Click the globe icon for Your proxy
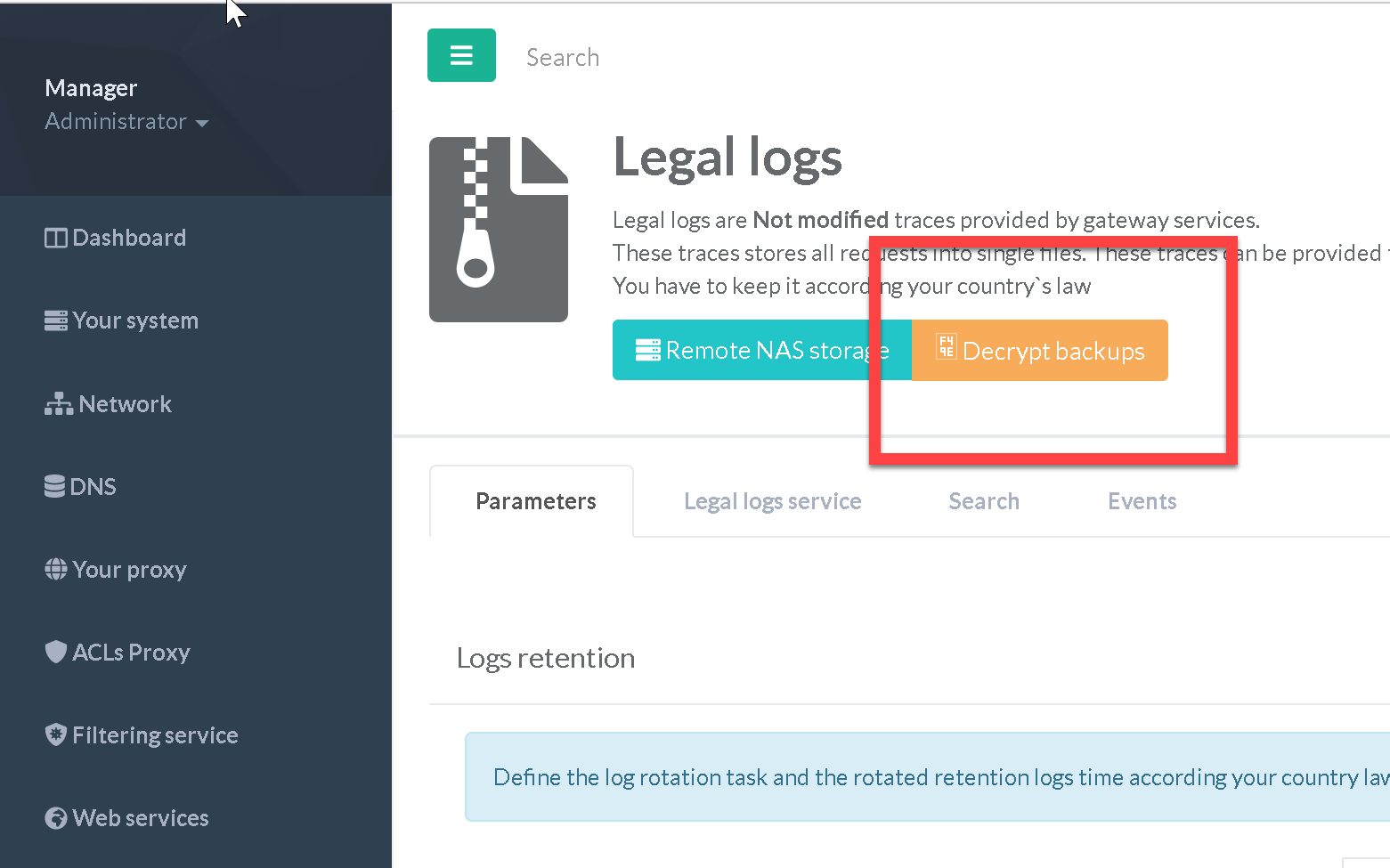1390x868 pixels. click(x=55, y=570)
